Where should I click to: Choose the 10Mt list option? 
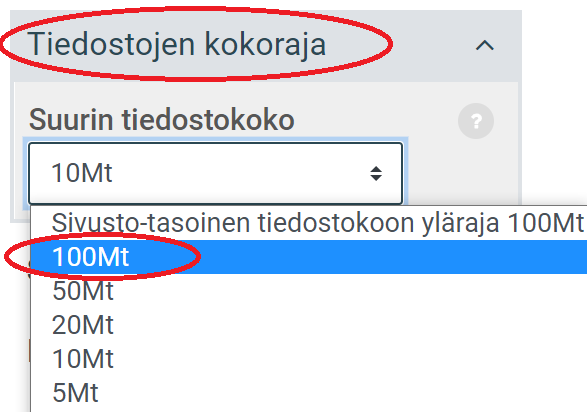(x=308, y=358)
